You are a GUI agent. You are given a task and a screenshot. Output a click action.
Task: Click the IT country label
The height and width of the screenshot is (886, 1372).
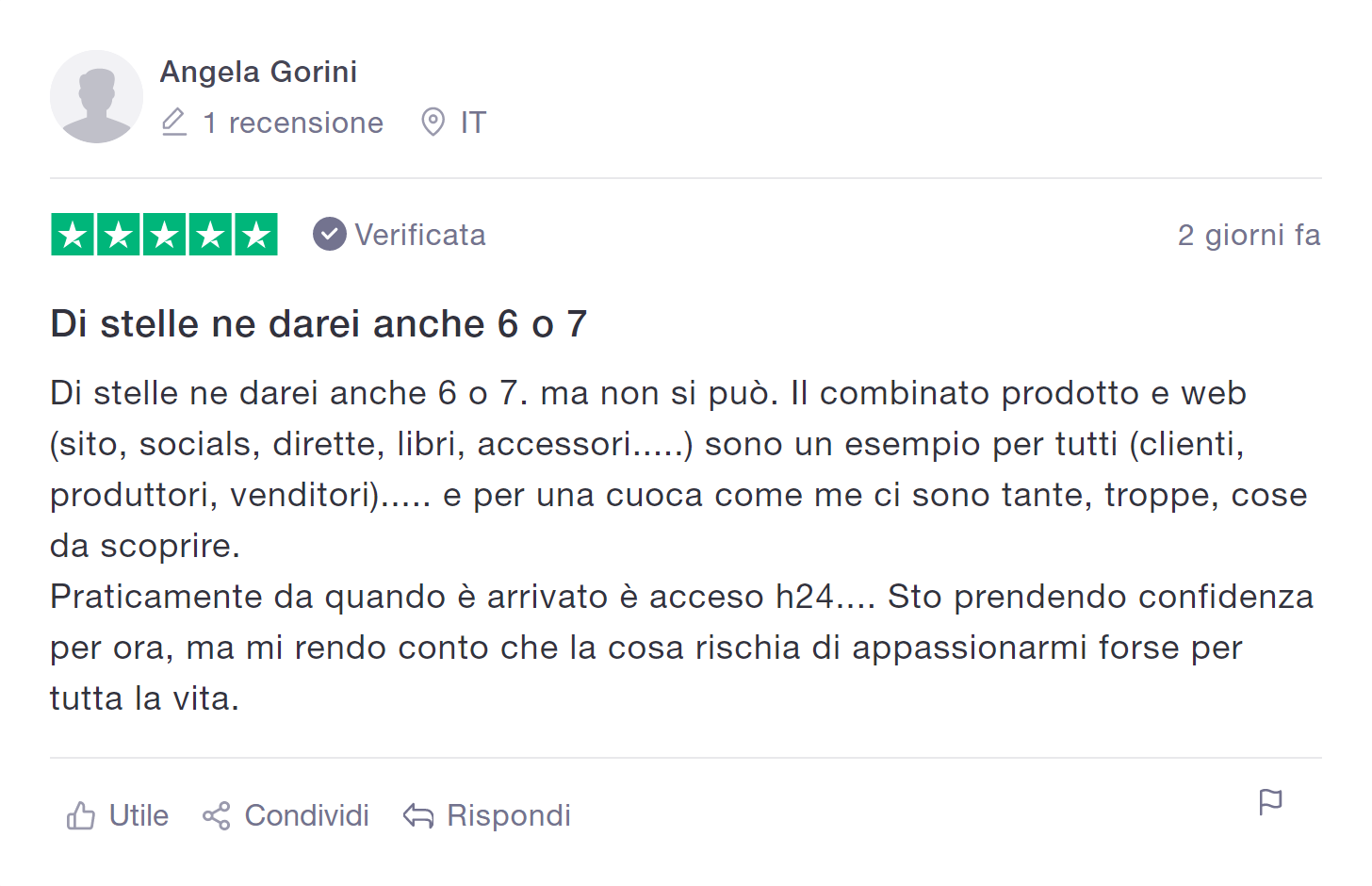click(473, 123)
